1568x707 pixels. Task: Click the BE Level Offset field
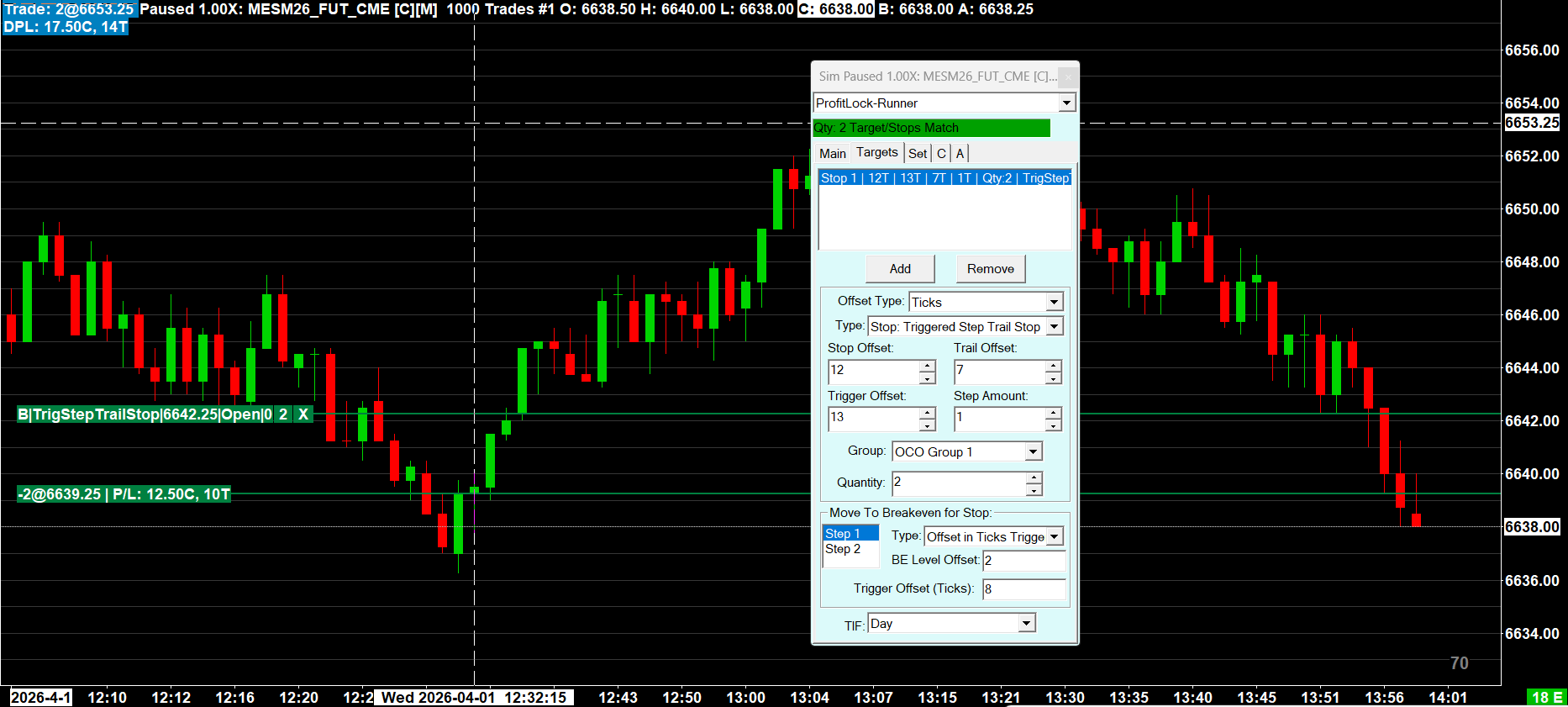point(1024,561)
